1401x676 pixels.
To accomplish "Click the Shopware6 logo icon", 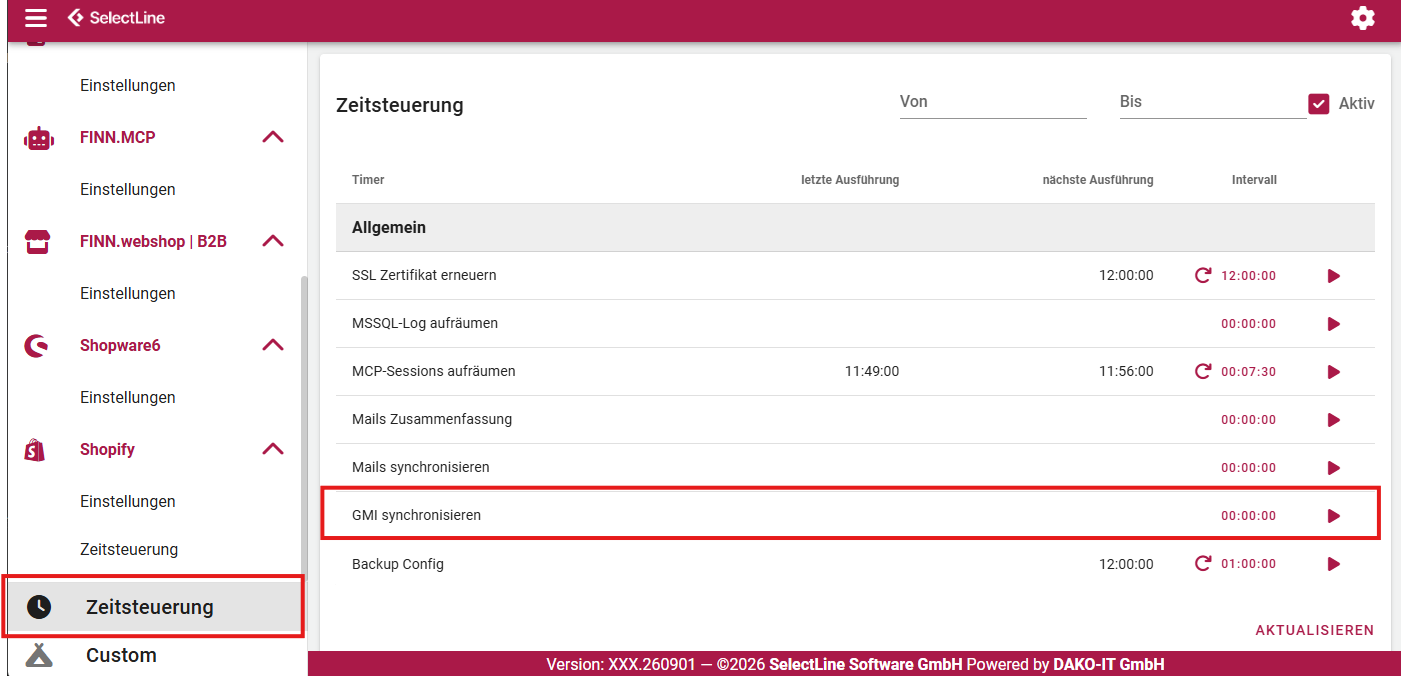I will 36,346.
